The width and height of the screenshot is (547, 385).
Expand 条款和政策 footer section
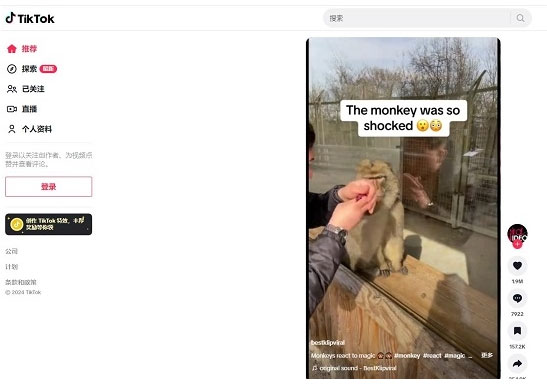(21, 282)
